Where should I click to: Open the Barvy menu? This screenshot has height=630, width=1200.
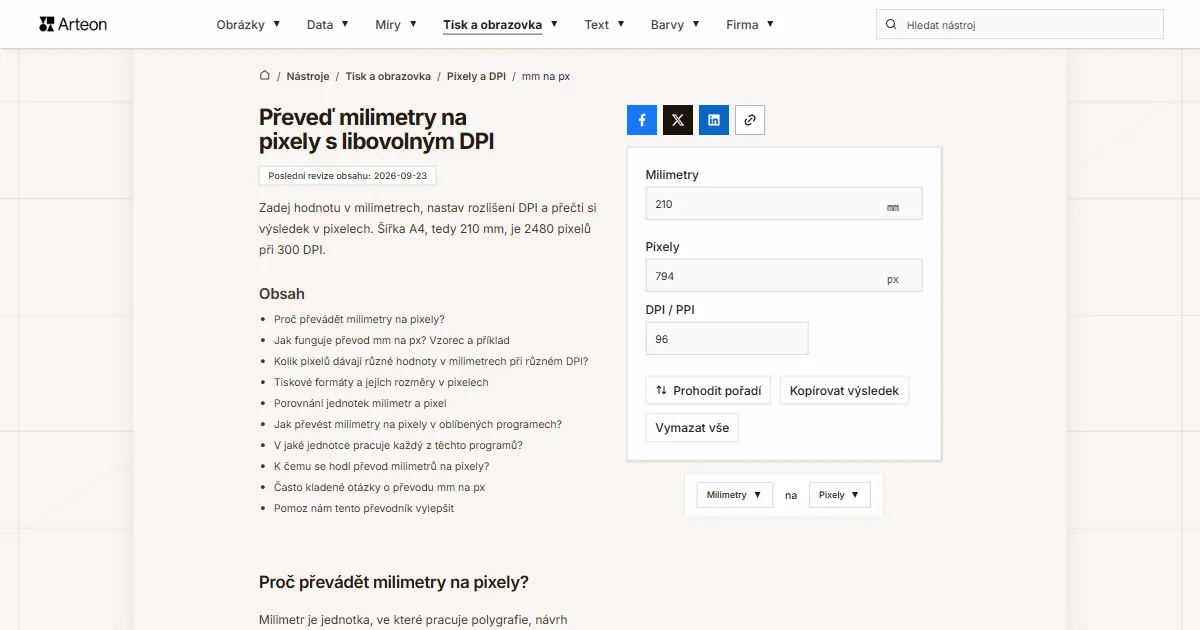(675, 24)
